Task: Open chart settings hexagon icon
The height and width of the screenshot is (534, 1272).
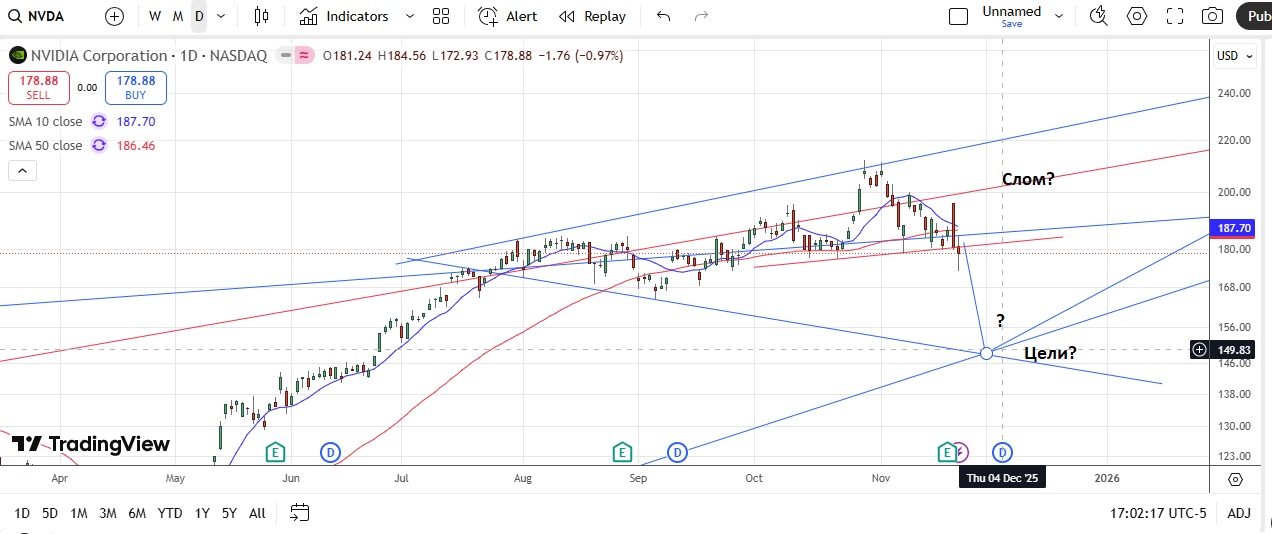Action: [1137, 16]
